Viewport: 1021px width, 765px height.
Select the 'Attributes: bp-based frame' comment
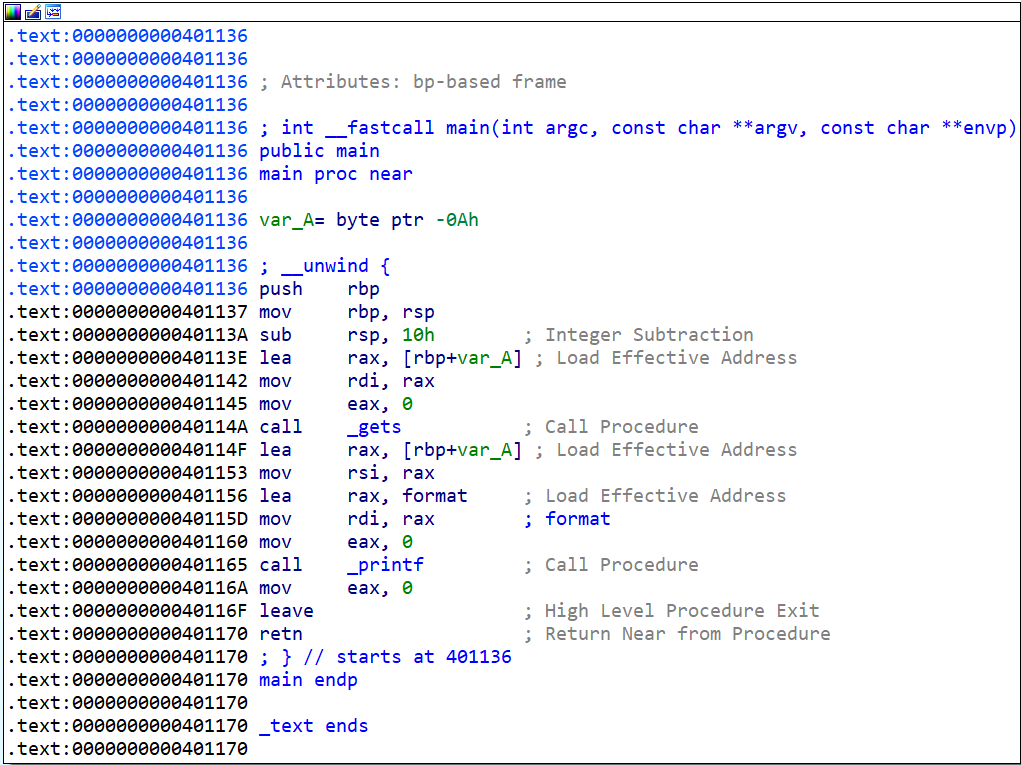point(413,82)
